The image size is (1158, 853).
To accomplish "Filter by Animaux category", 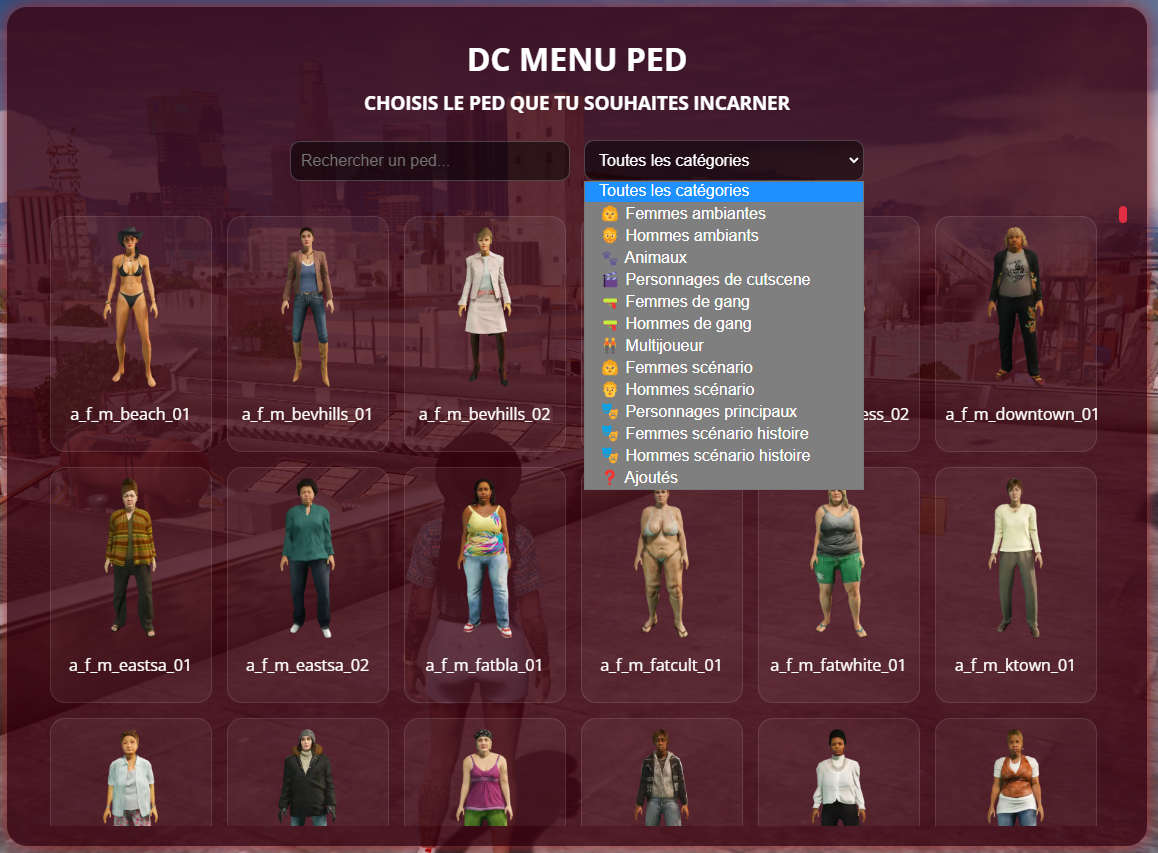I will pos(724,258).
